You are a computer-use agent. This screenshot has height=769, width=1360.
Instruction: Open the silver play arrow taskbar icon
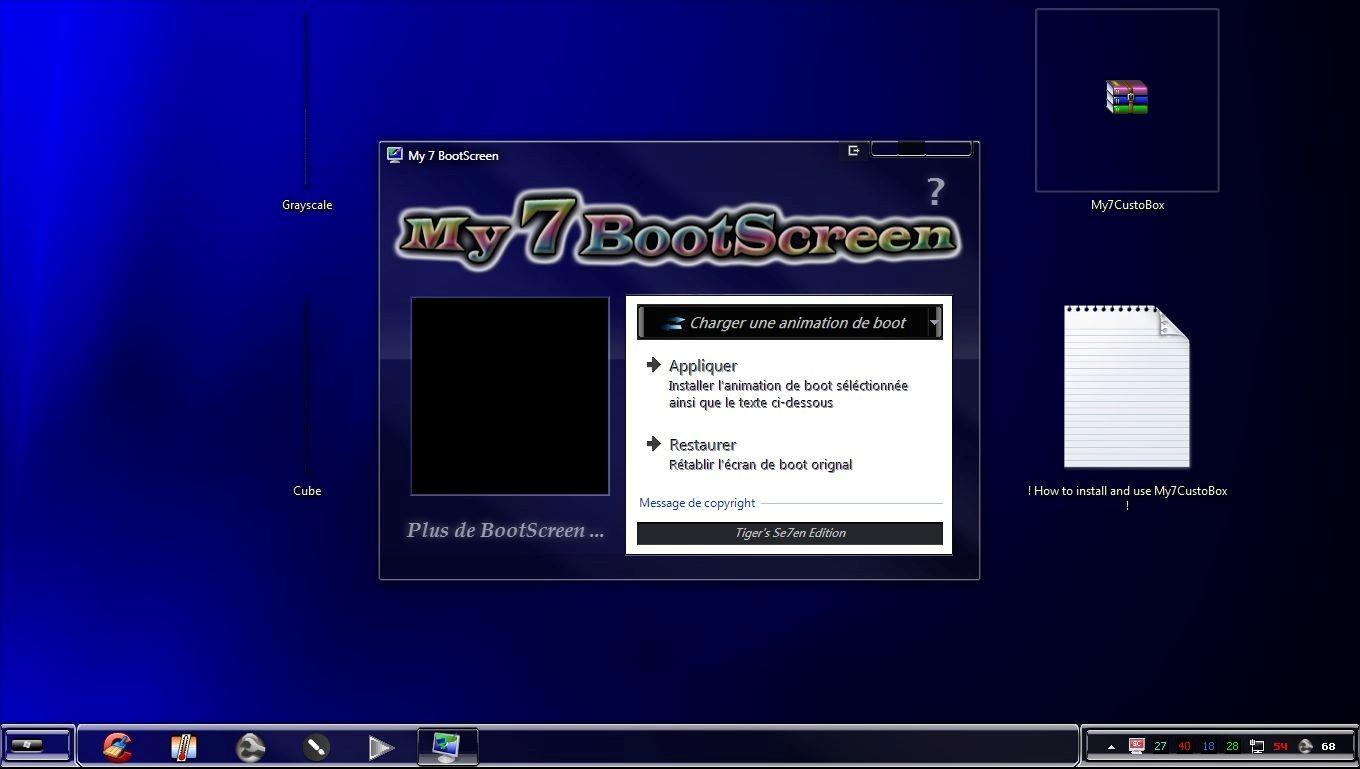pyautogui.click(x=381, y=747)
